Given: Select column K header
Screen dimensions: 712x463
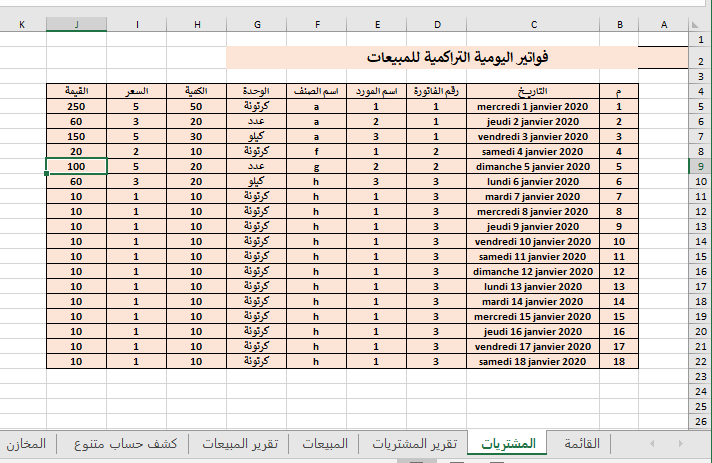Looking at the screenshot, I should click(x=22, y=25).
